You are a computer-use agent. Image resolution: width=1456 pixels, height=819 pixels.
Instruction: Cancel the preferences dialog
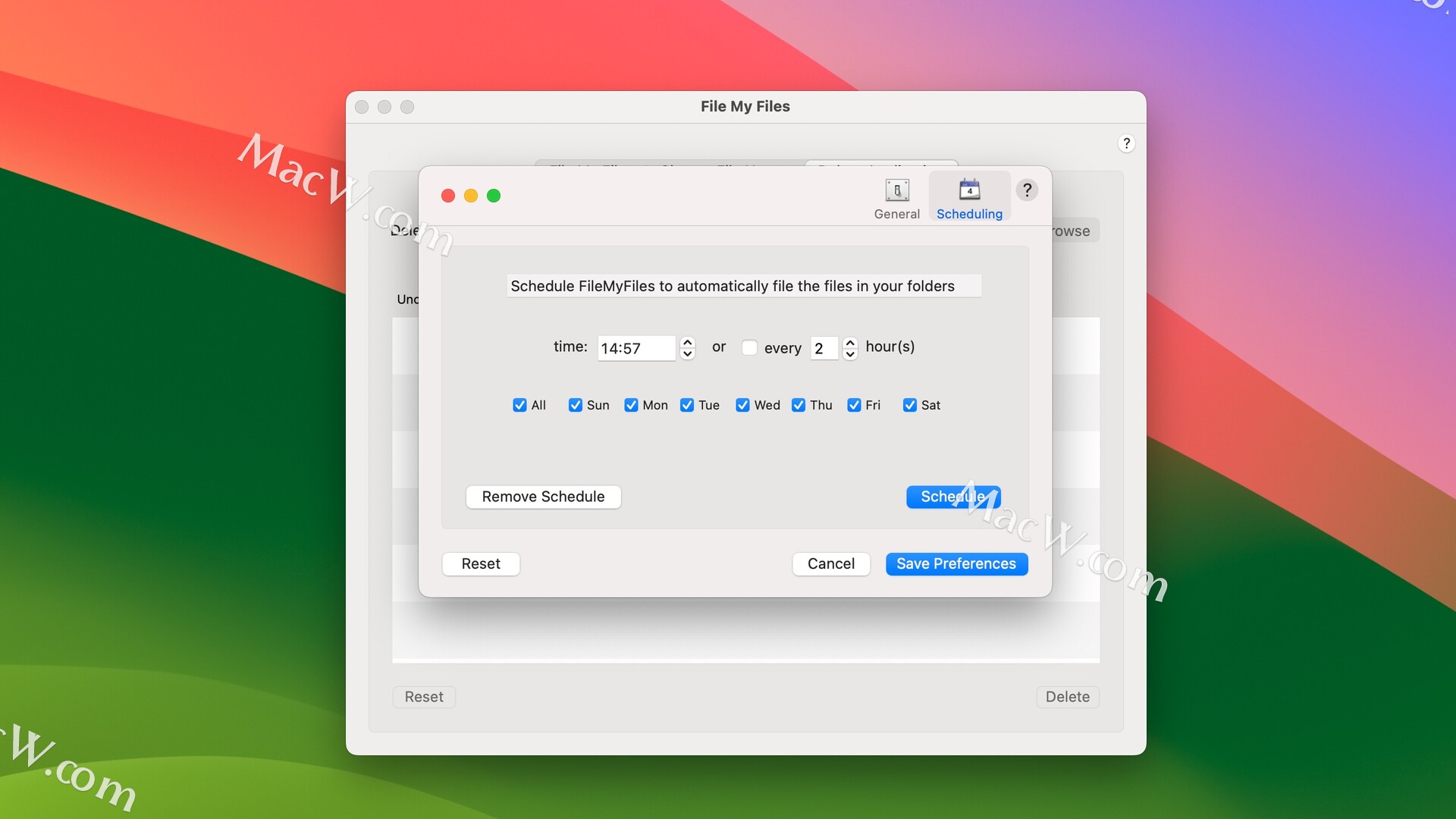pos(831,563)
